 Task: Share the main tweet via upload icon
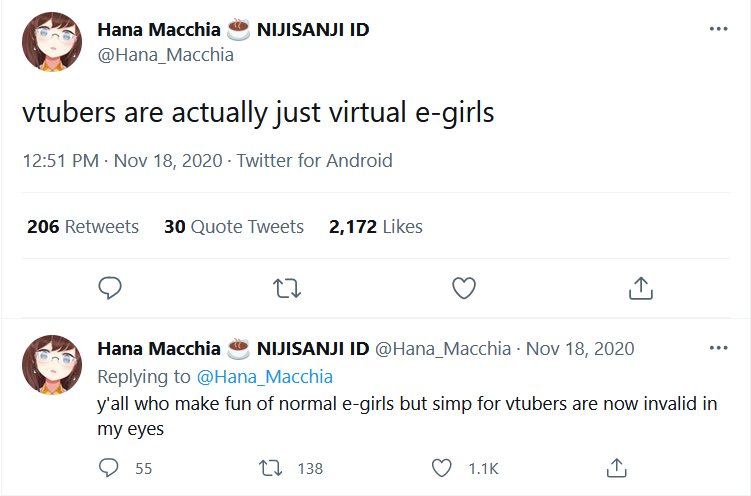[x=641, y=288]
